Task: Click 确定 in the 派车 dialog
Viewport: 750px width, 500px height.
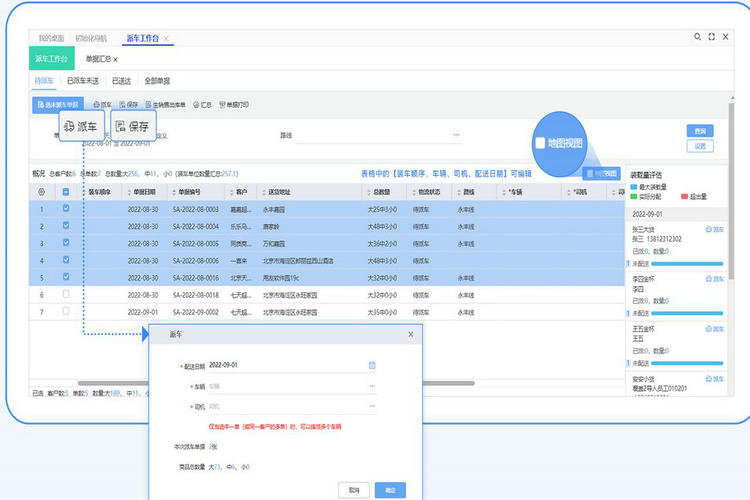Action: pos(390,490)
